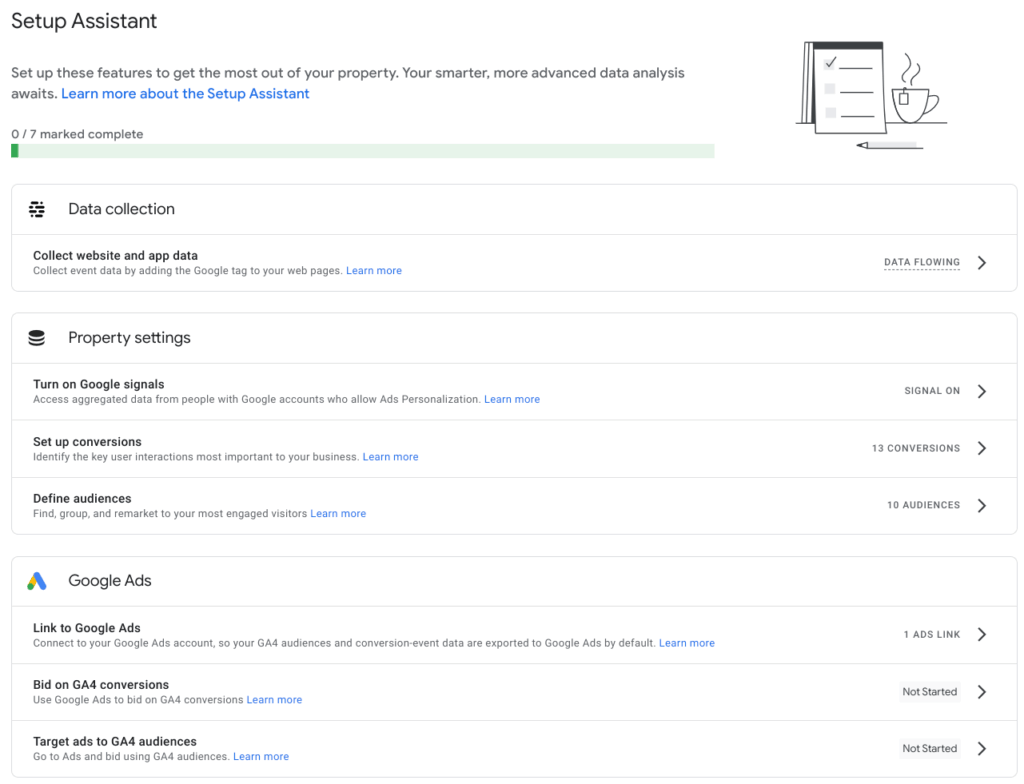Screen dimensions: 1024x784
Task: Expand the Turn on Google signals row
Action: pyautogui.click(x=981, y=391)
